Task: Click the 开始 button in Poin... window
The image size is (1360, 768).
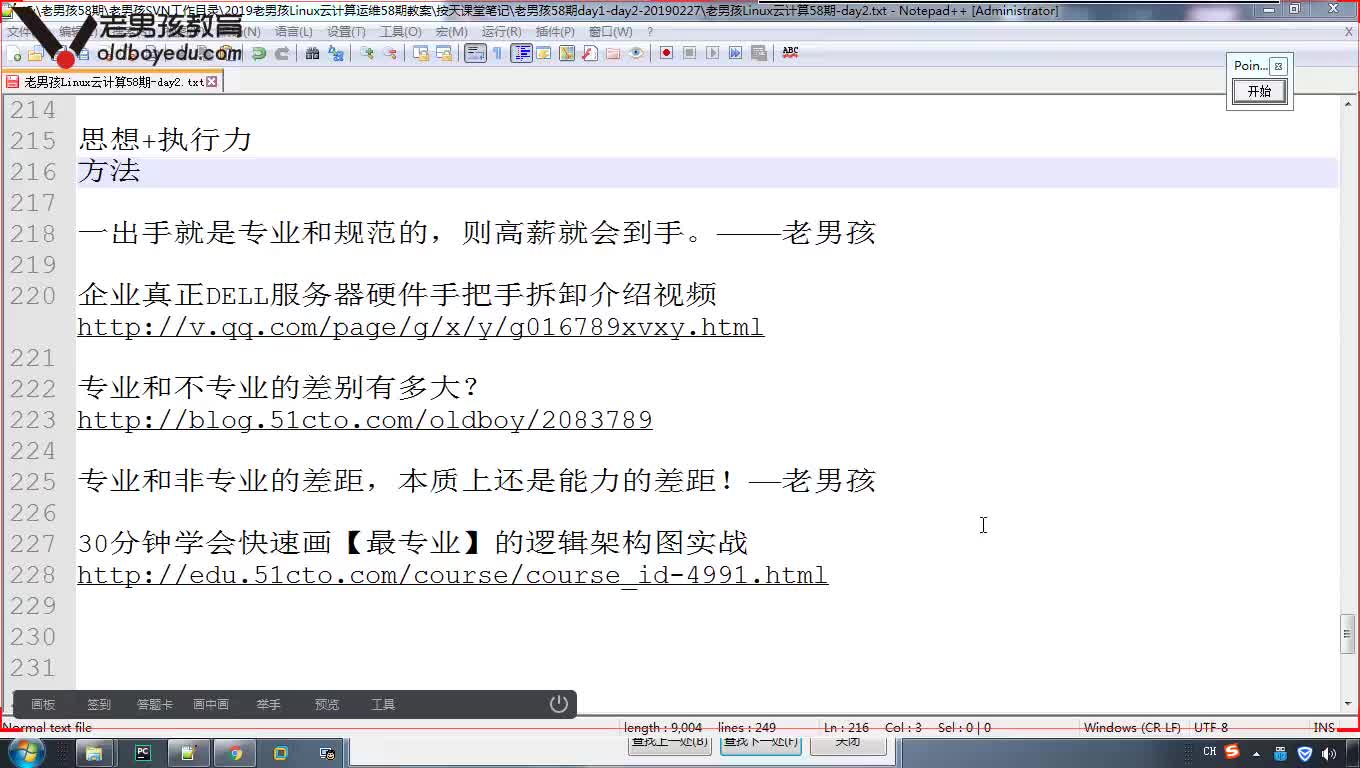Action: (1259, 91)
